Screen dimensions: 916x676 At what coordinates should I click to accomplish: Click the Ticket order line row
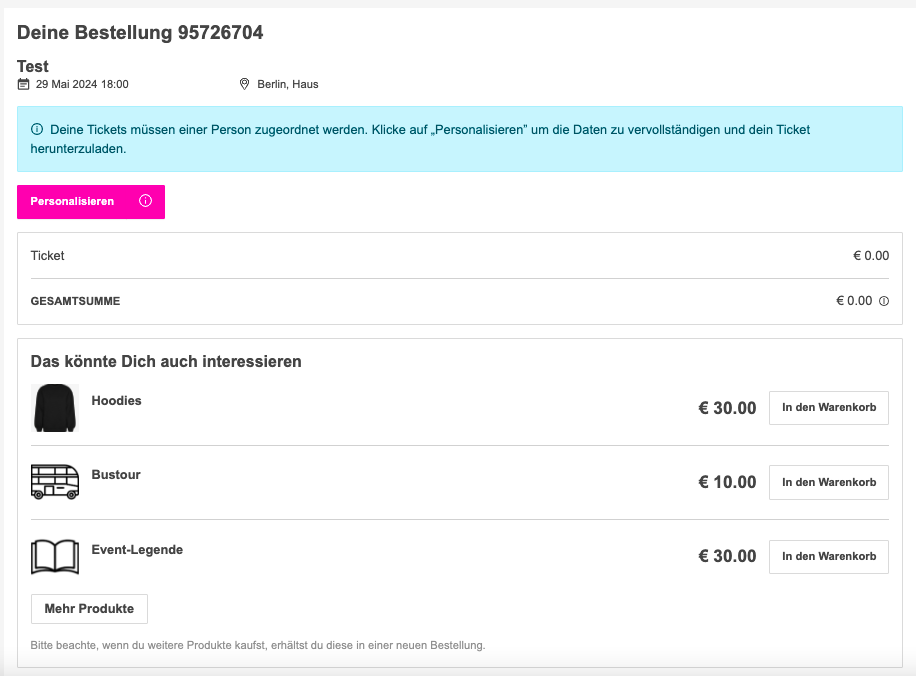pyautogui.click(x=460, y=256)
